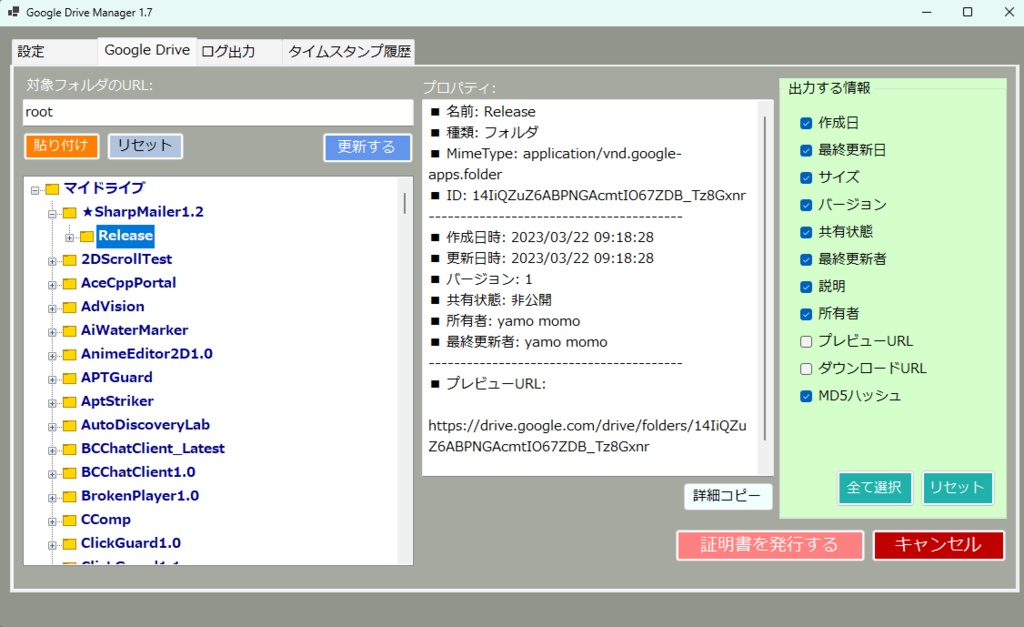
Task: Open the 設定 tab
Action: (55, 52)
